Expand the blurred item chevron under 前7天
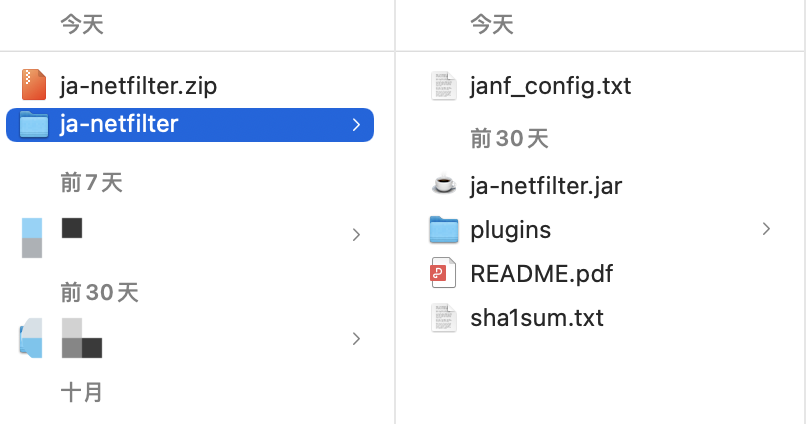Screen dimensions: 810x424 (x=356, y=235)
